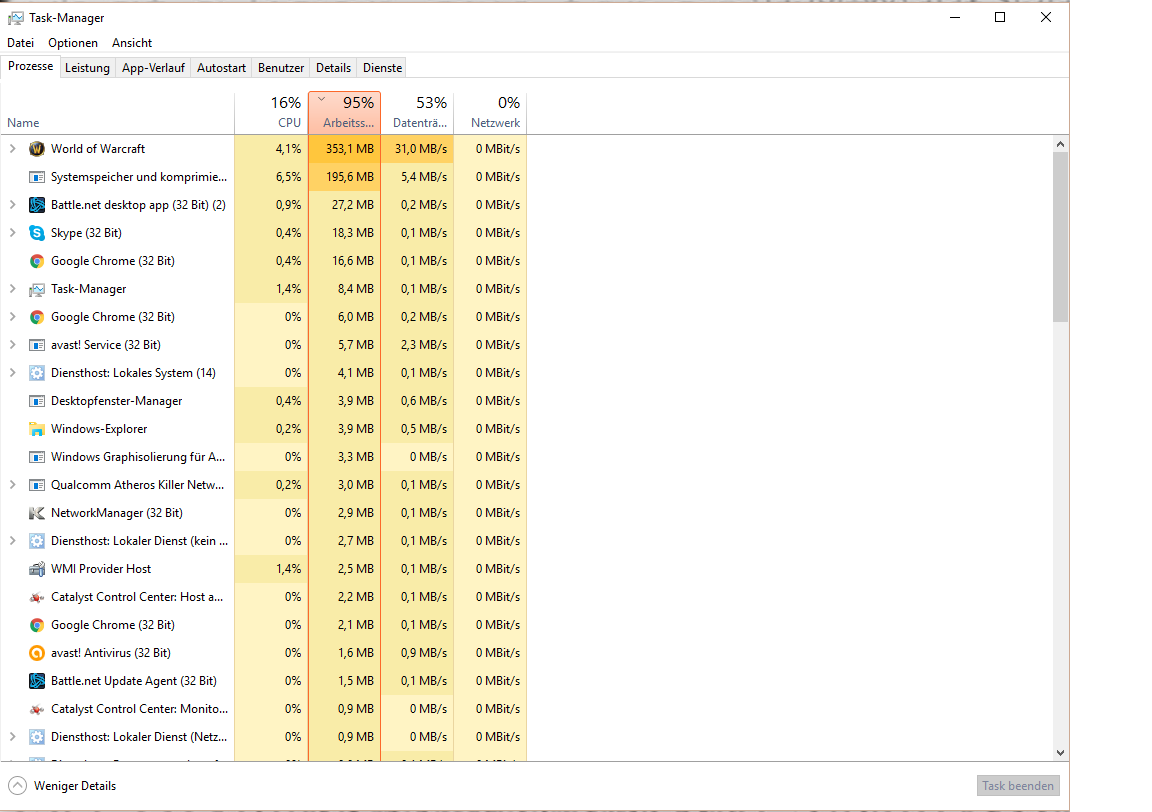Select the Desktopfenster-Manager row name
Screen dimensions: 1152x812
[116, 400]
